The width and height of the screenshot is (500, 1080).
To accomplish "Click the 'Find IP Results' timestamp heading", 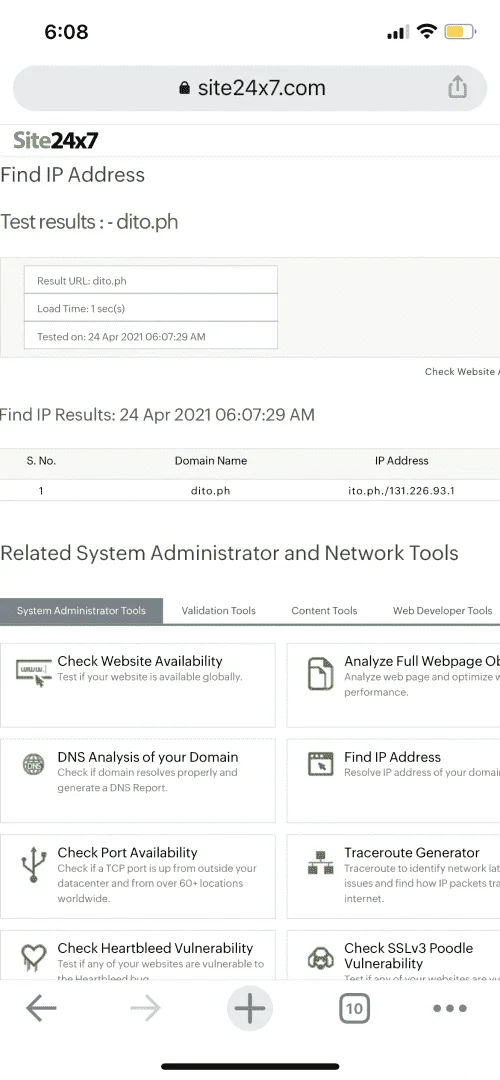I will pos(156,415).
